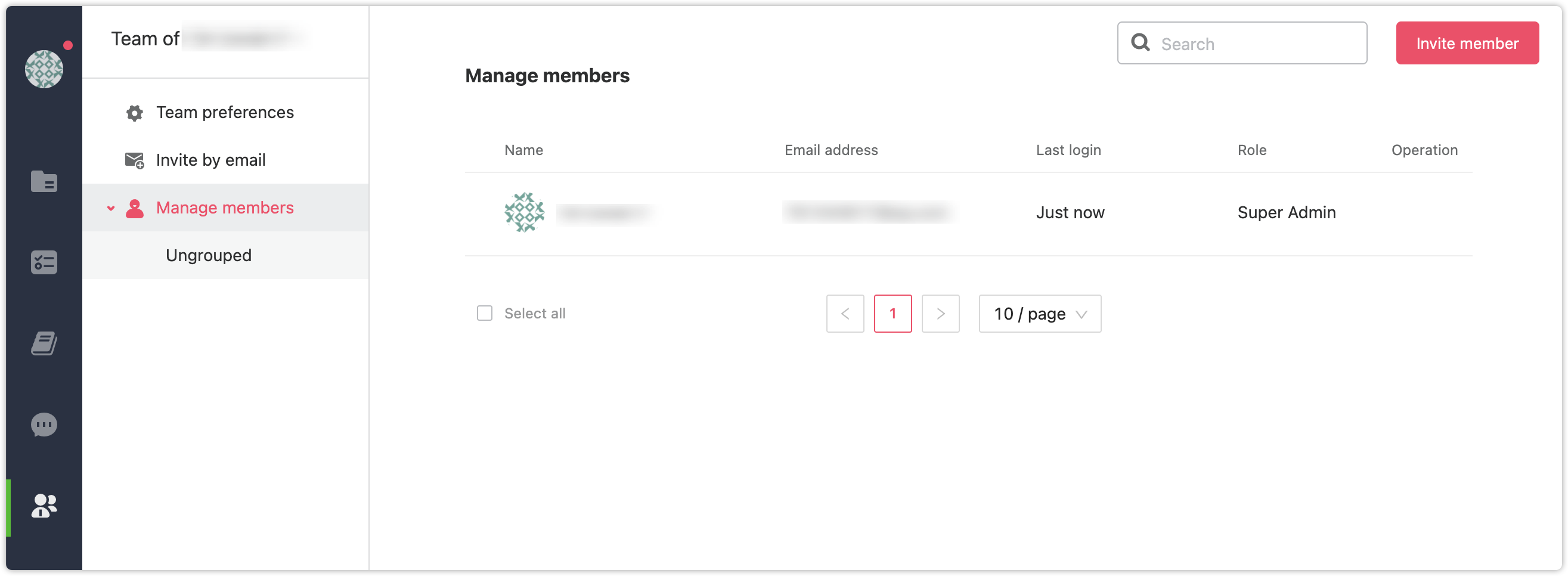This screenshot has width=1568, height=576.
Task: Go to previous page arrow
Action: tap(845, 314)
